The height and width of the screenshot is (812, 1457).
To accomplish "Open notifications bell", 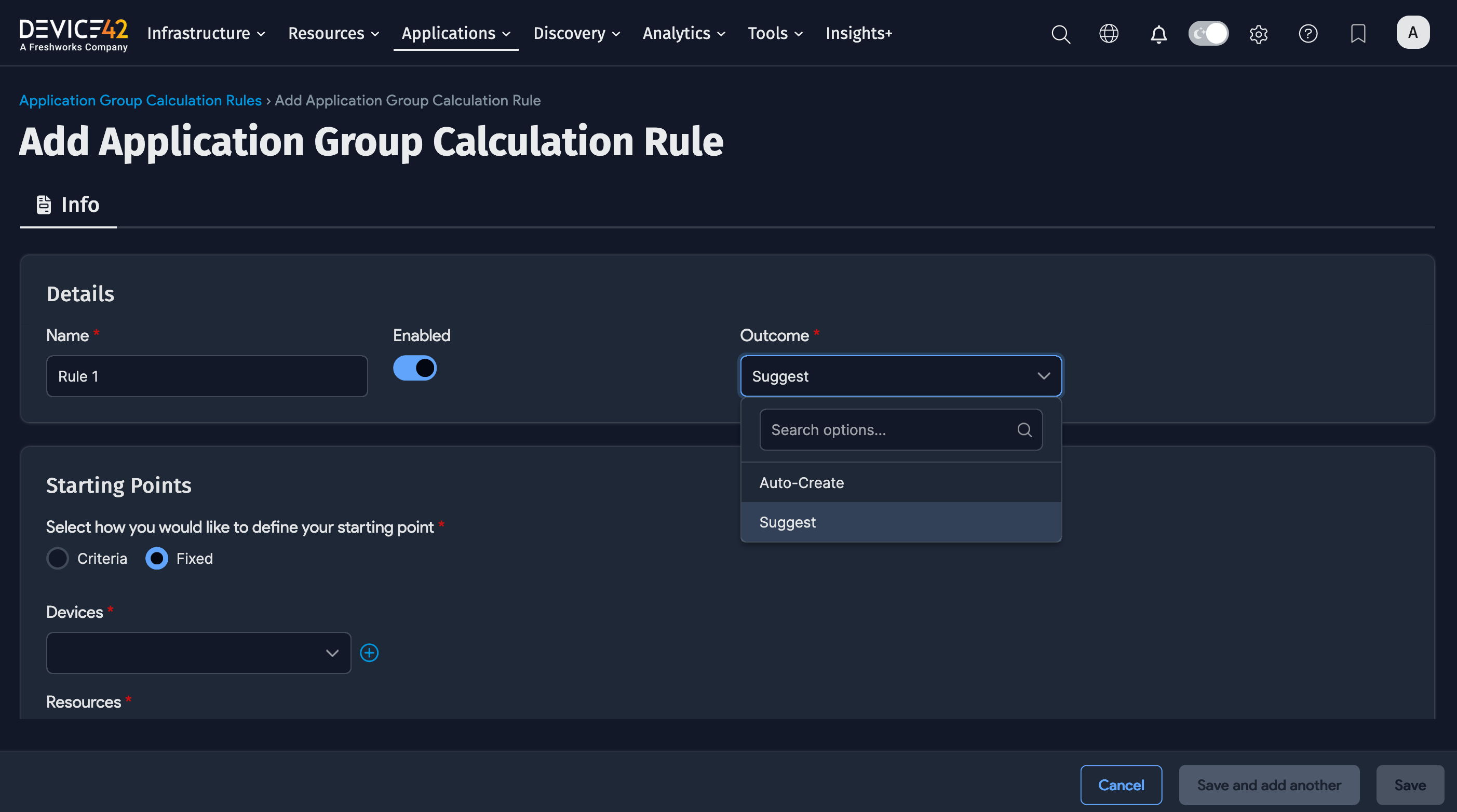I will [x=1158, y=34].
